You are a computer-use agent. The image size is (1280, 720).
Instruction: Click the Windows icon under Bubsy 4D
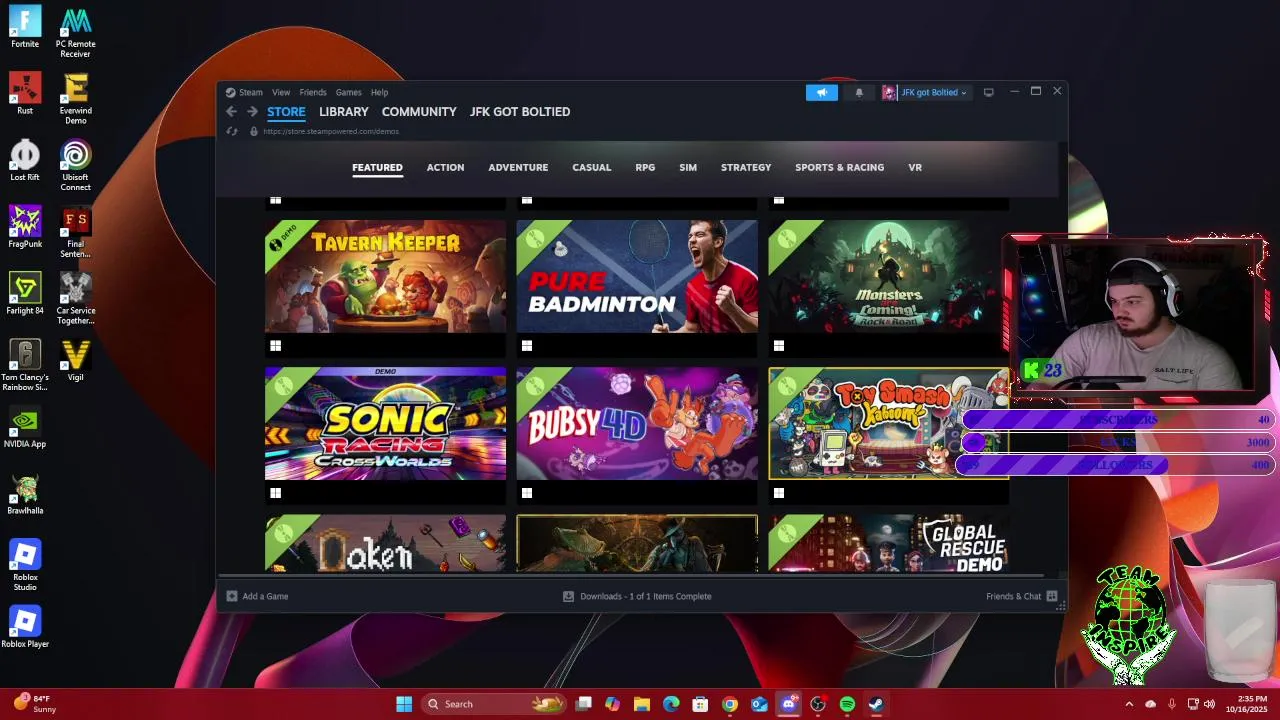527,493
